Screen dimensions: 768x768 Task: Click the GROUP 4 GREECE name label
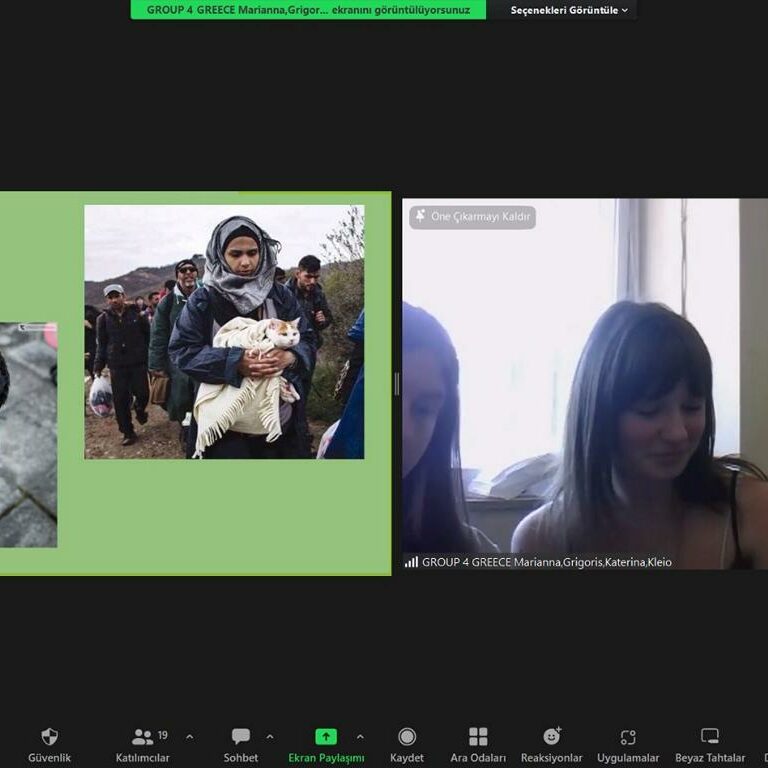546,562
